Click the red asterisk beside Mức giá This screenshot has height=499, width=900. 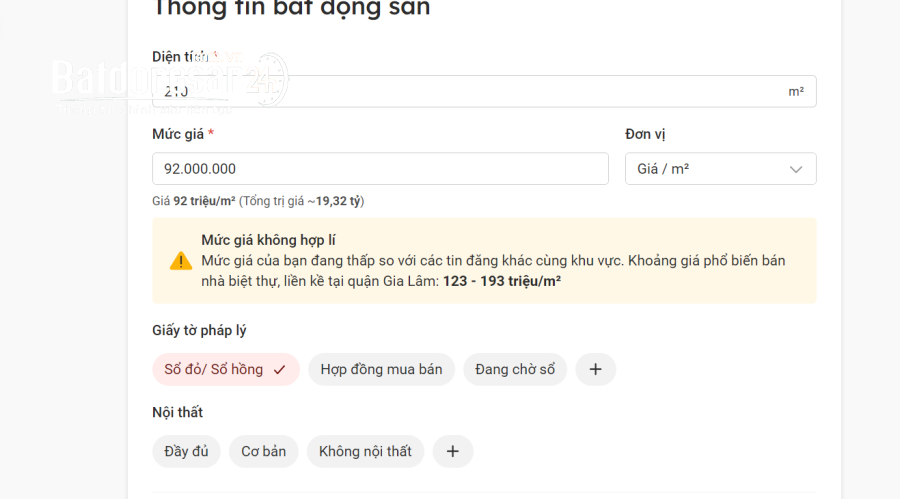click(211, 133)
